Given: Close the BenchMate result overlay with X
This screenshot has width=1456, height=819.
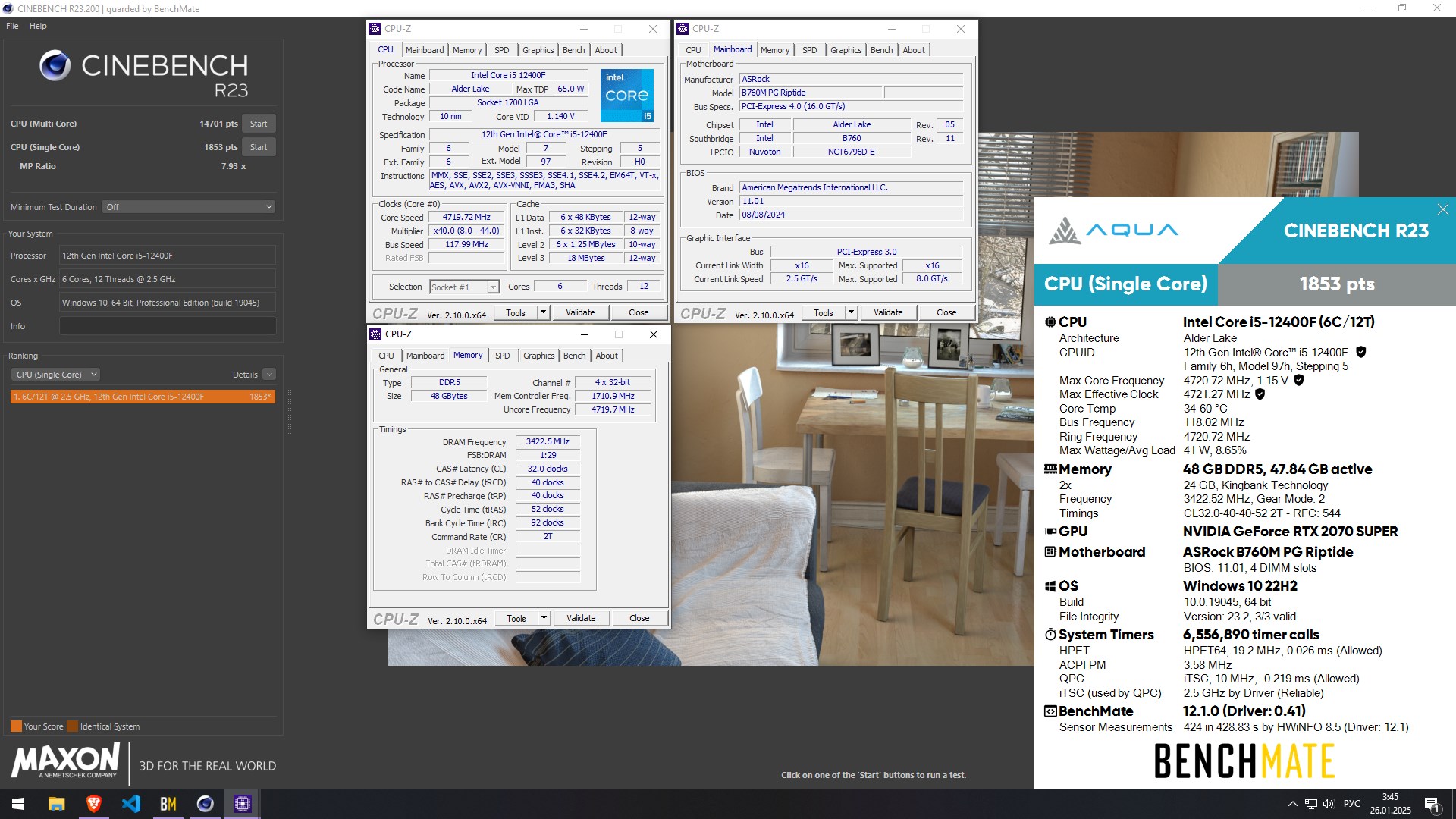Looking at the screenshot, I should [1442, 209].
